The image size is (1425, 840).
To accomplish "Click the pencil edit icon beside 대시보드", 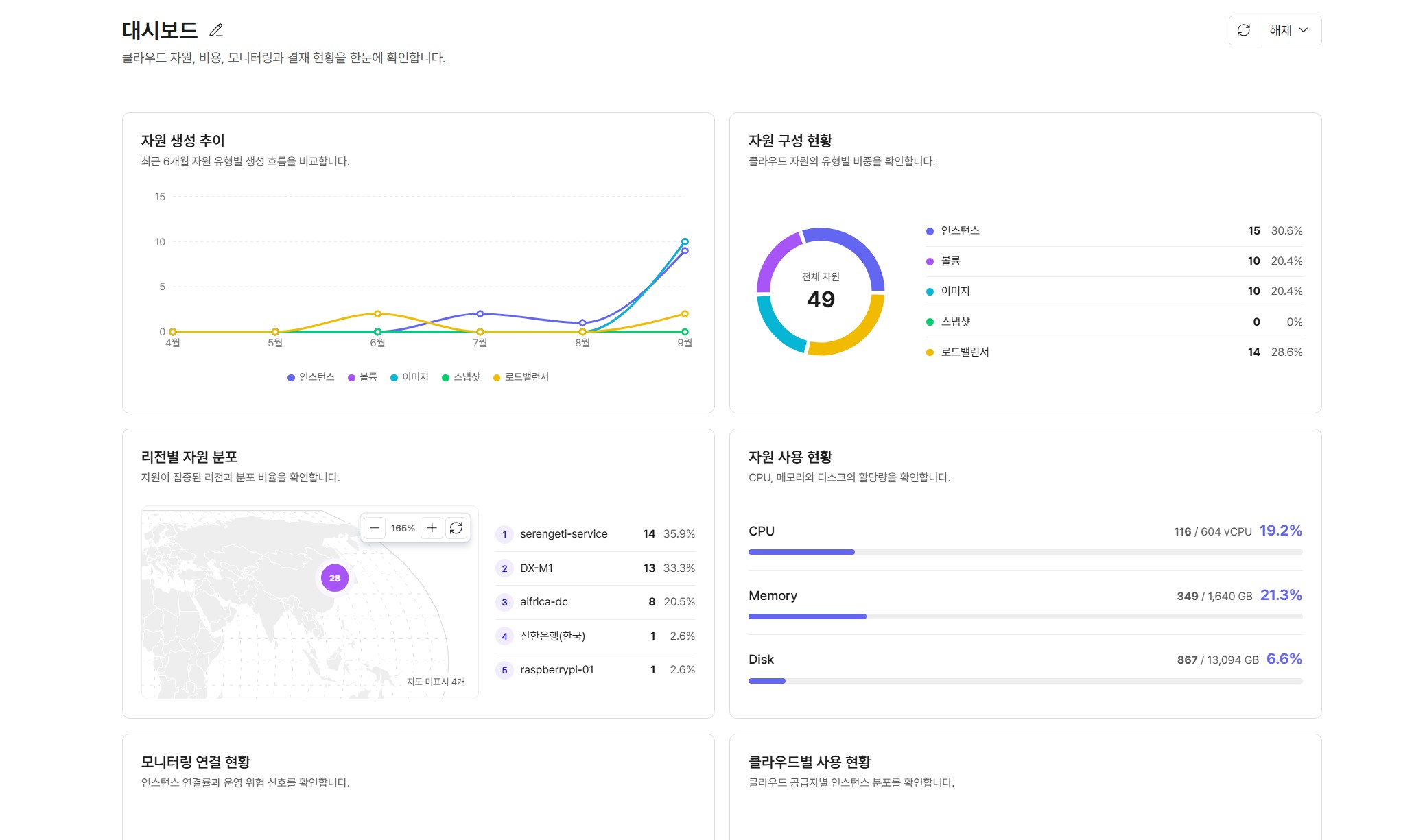I will pos(216,30).
